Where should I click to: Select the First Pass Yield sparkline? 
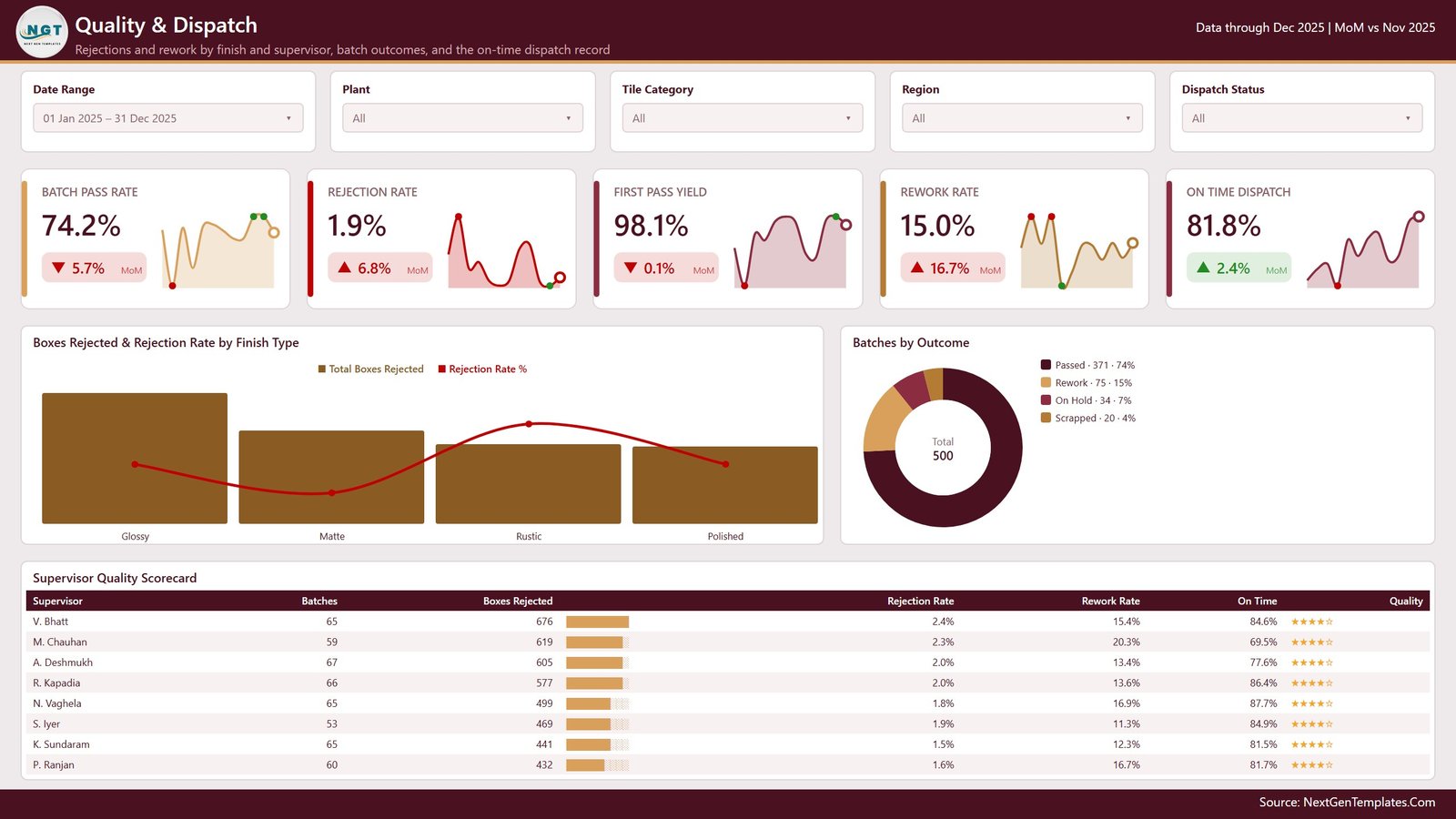coord(792,251)
